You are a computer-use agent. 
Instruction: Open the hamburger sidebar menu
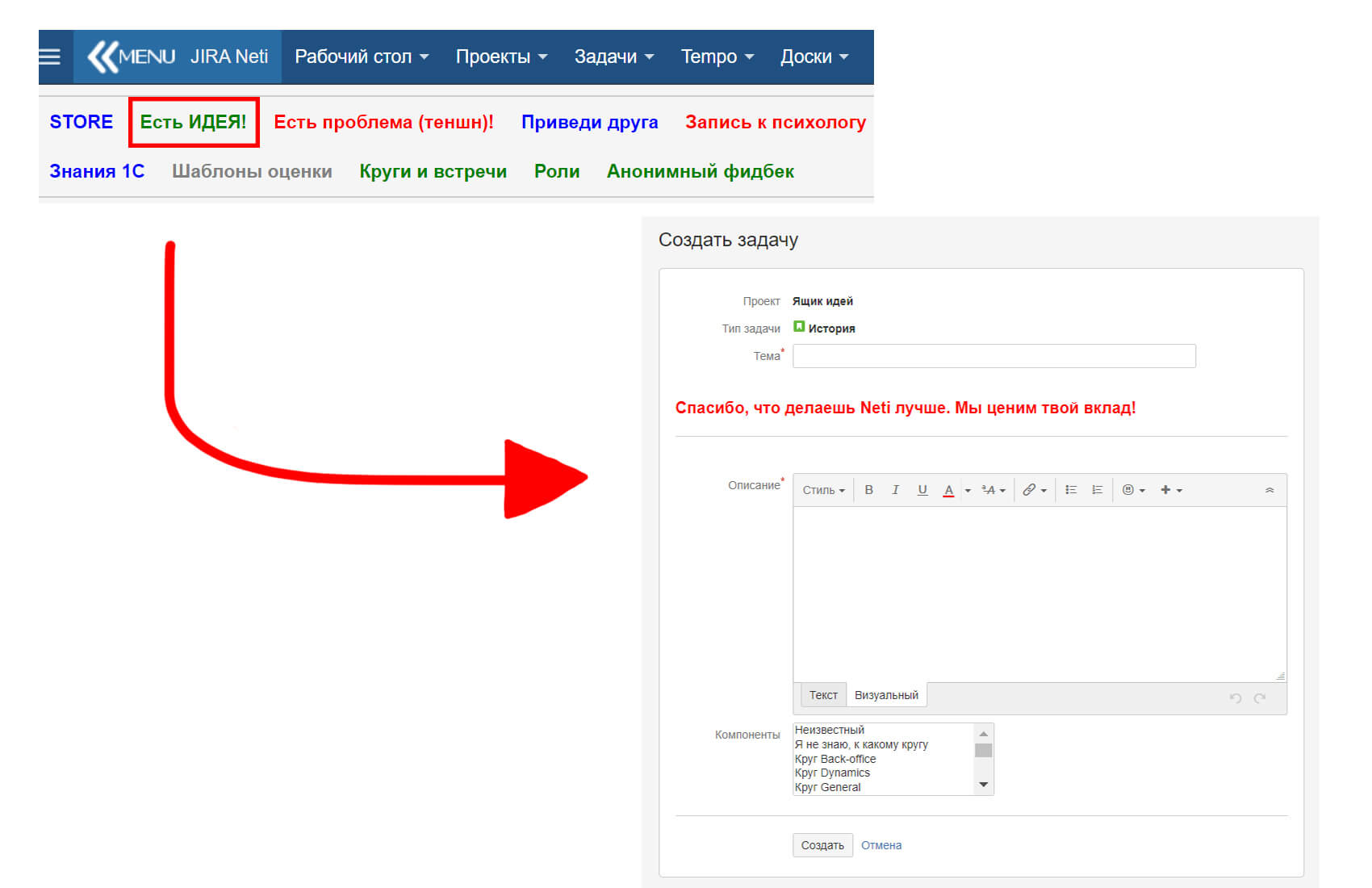click(50, 57)
